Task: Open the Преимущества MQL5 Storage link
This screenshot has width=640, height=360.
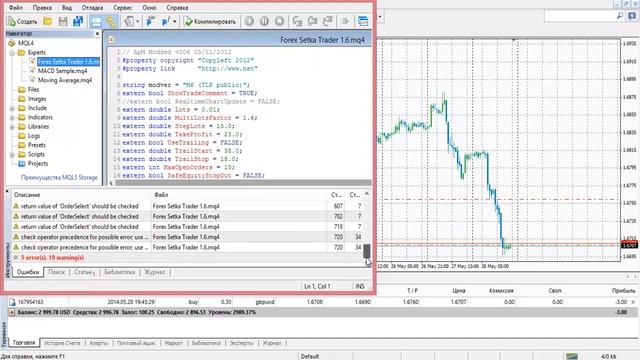Action: pos(59,178)
